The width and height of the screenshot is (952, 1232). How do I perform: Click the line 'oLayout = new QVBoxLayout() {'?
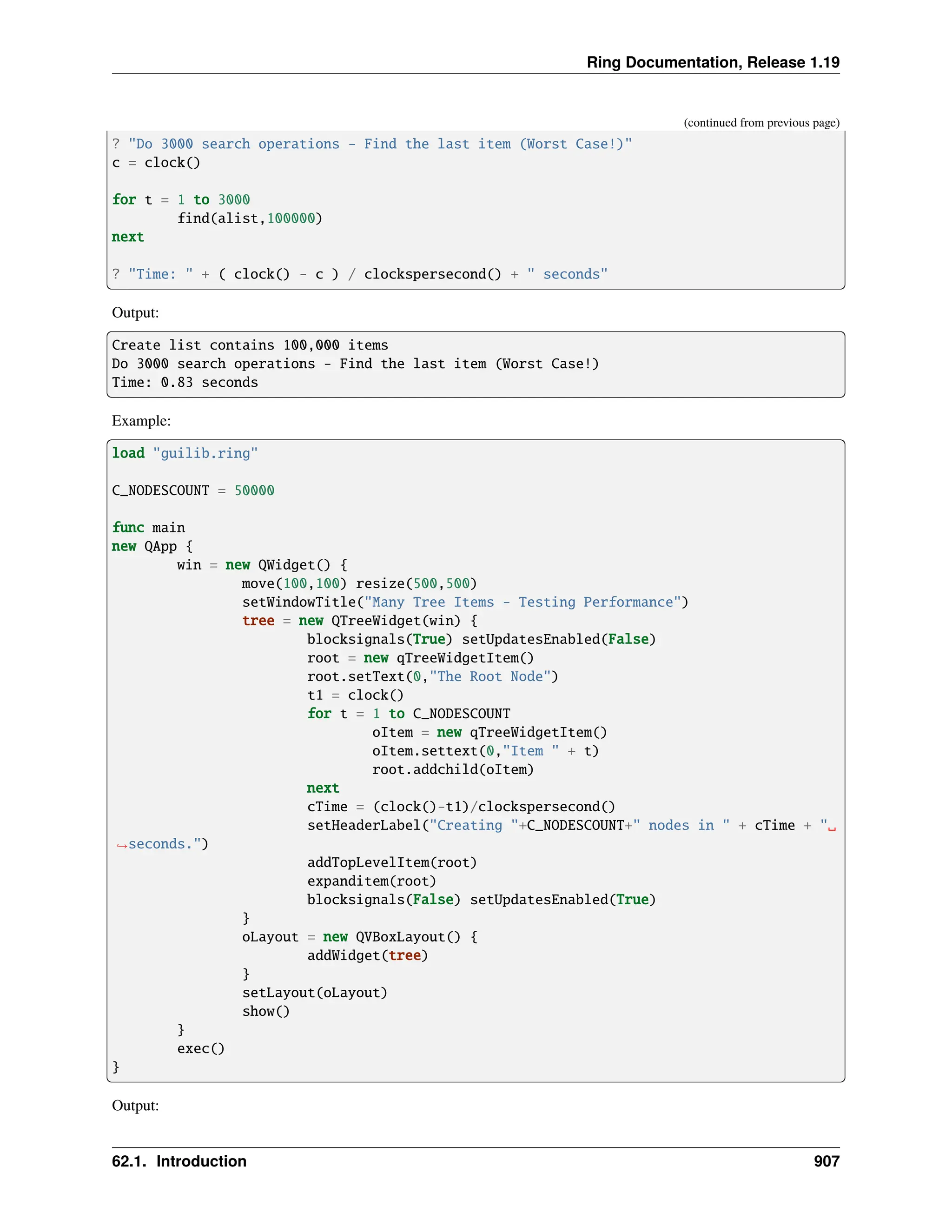(360, 937)
